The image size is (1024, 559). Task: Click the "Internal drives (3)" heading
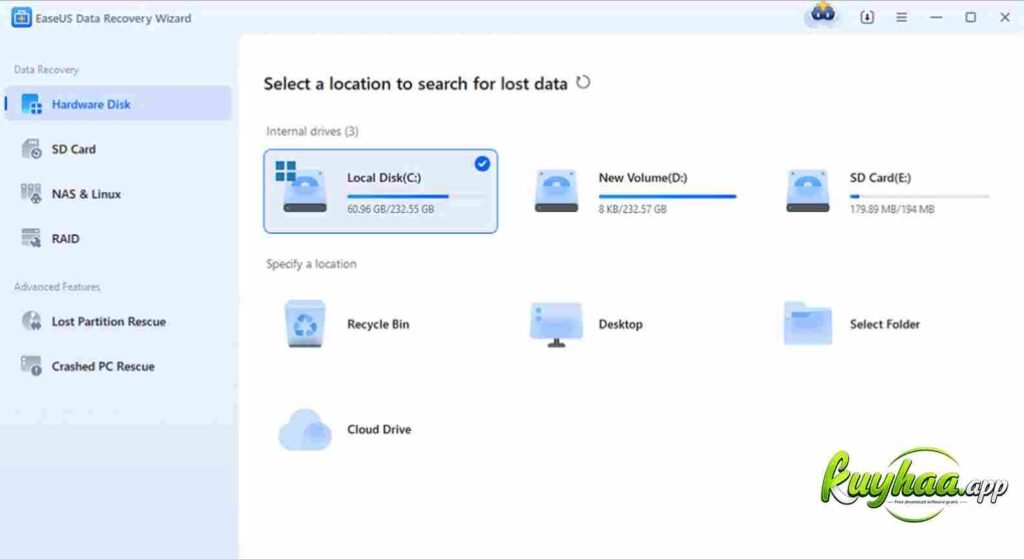[312, 131]
